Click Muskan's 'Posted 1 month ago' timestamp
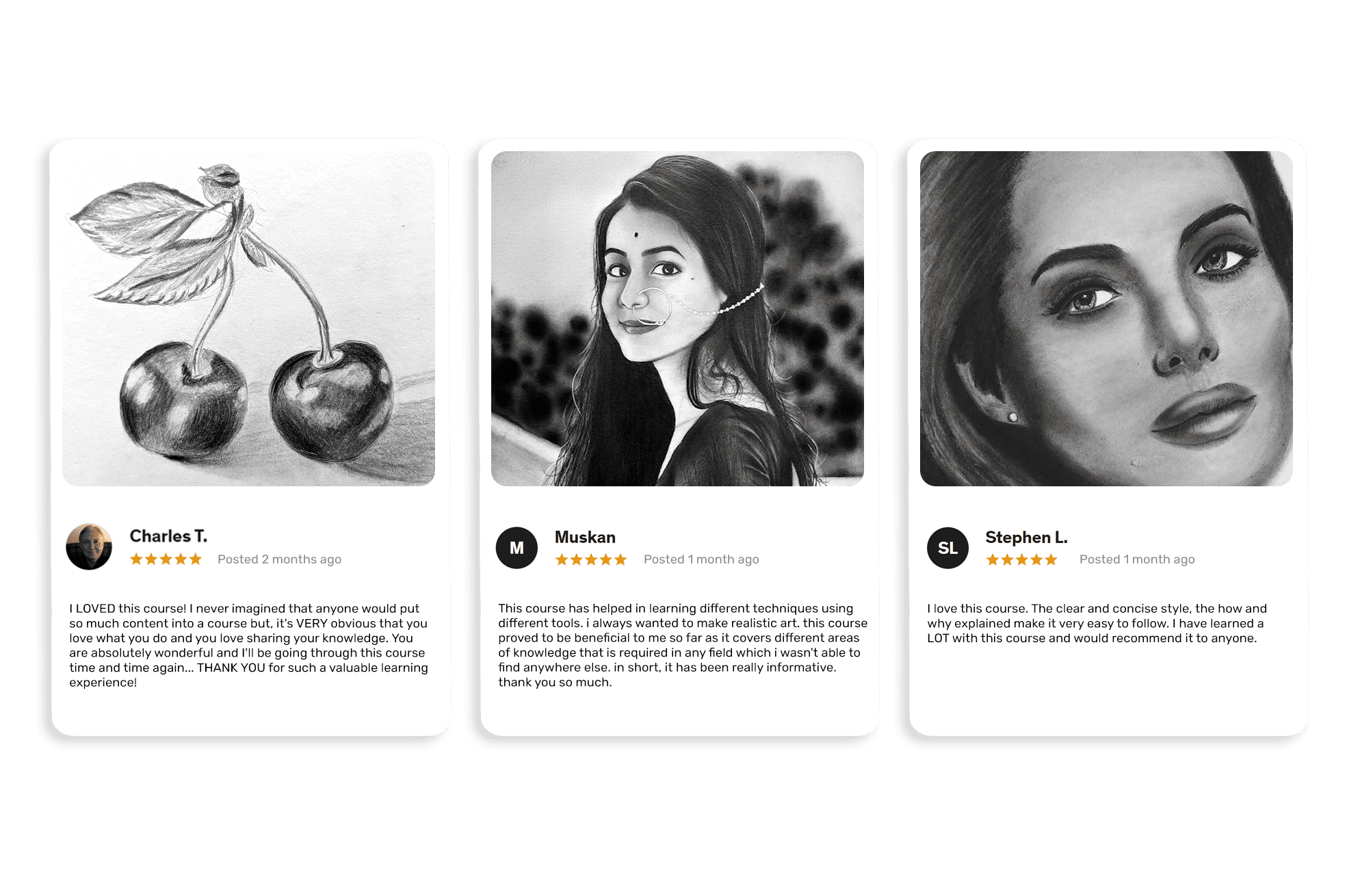 coord(701,559)
